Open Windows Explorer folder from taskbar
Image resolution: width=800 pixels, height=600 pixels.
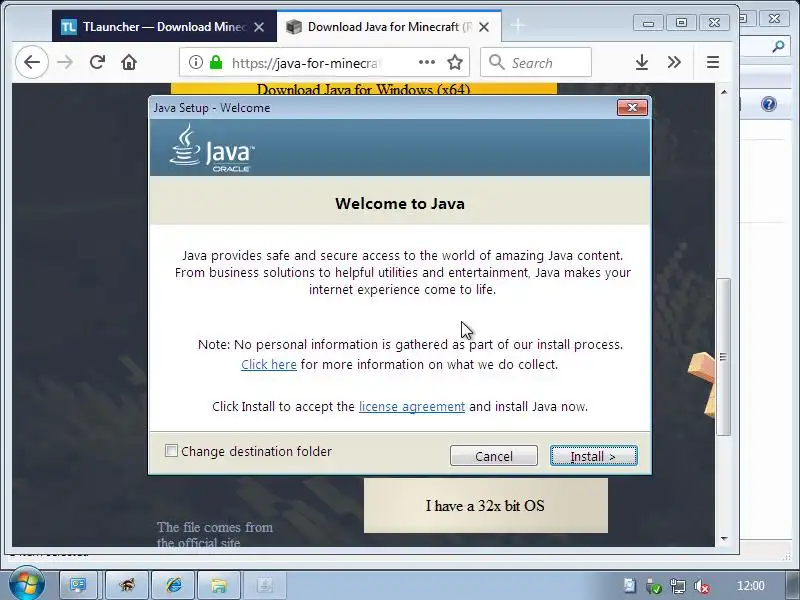(x=219, y=585)
